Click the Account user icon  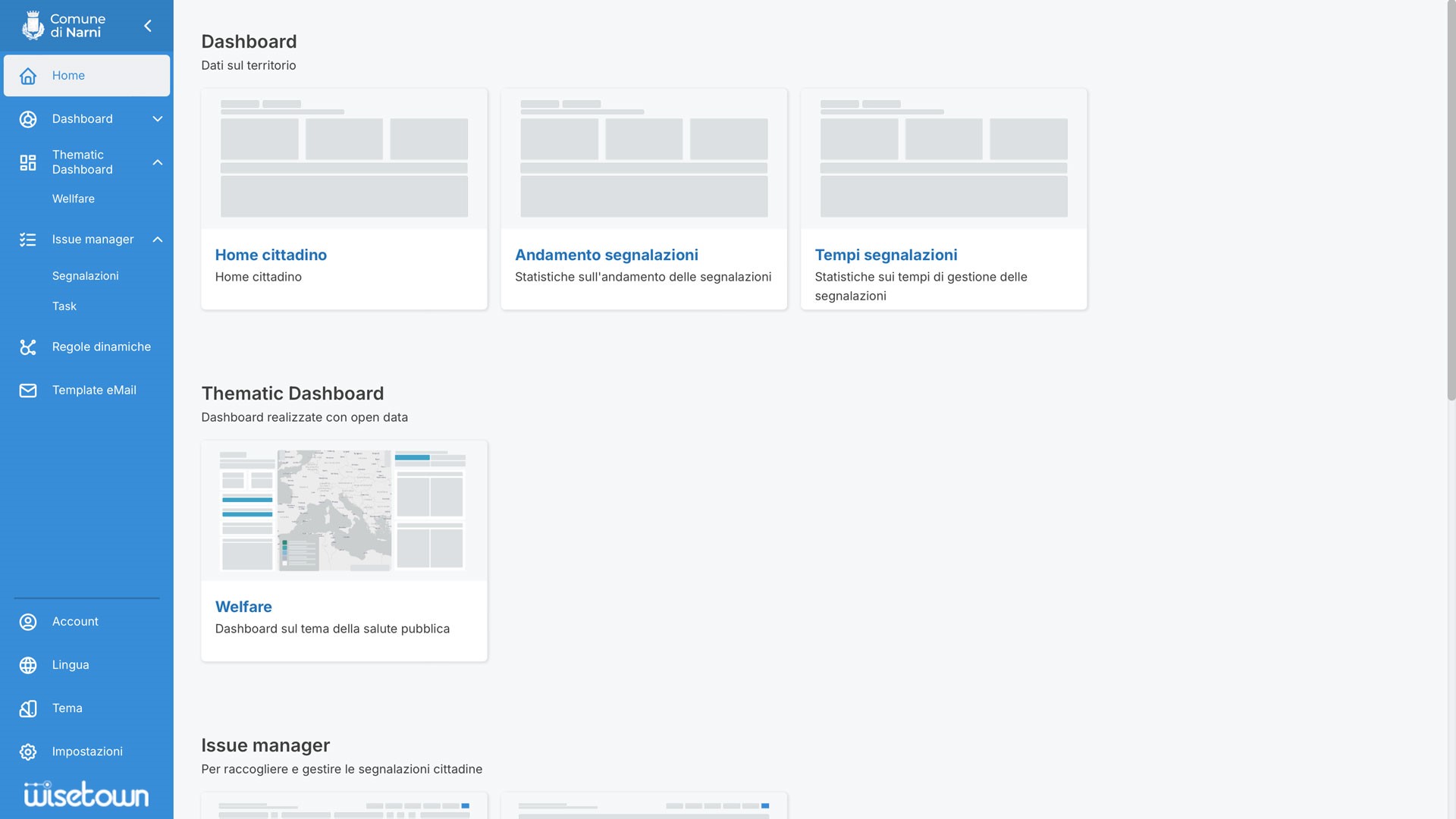28,622
